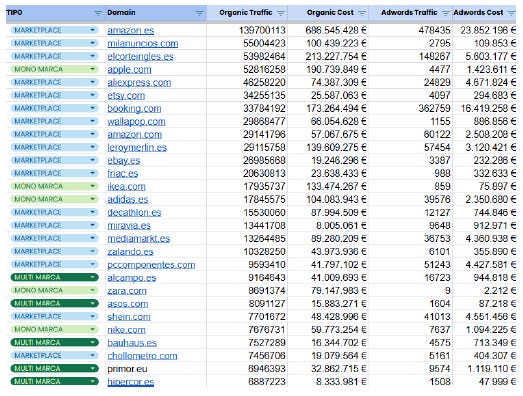523x396 pixels.
Task: Open the amazon.com link
Action: (x=134, y=134)
